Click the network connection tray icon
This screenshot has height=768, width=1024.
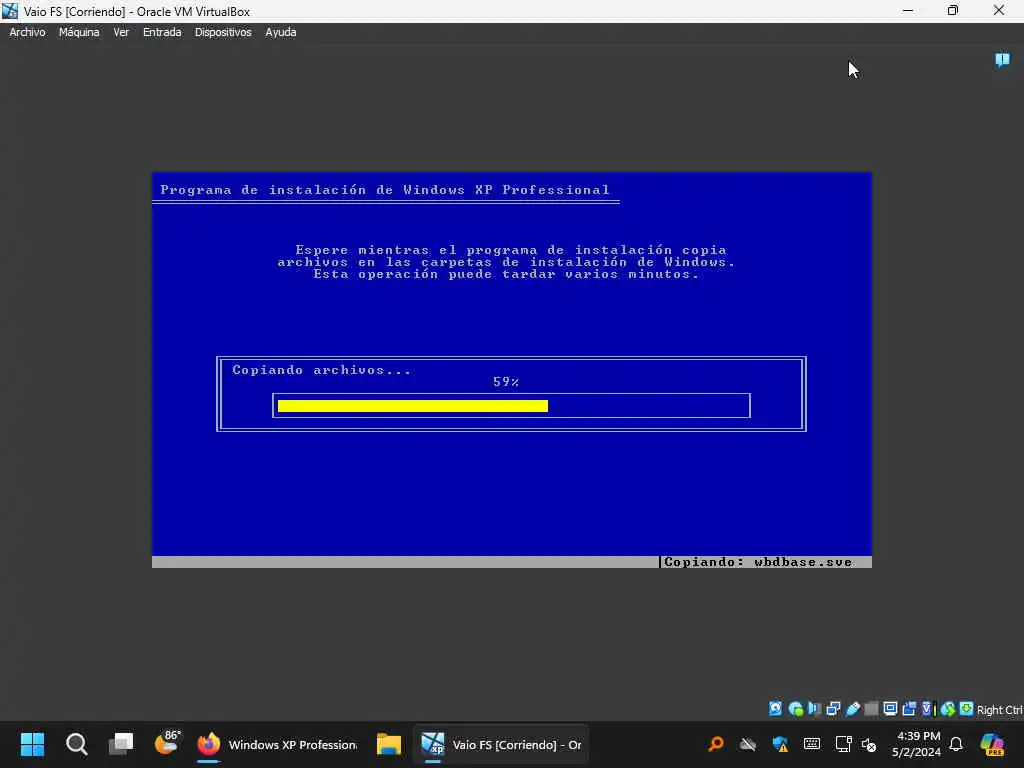coord(843,744)
